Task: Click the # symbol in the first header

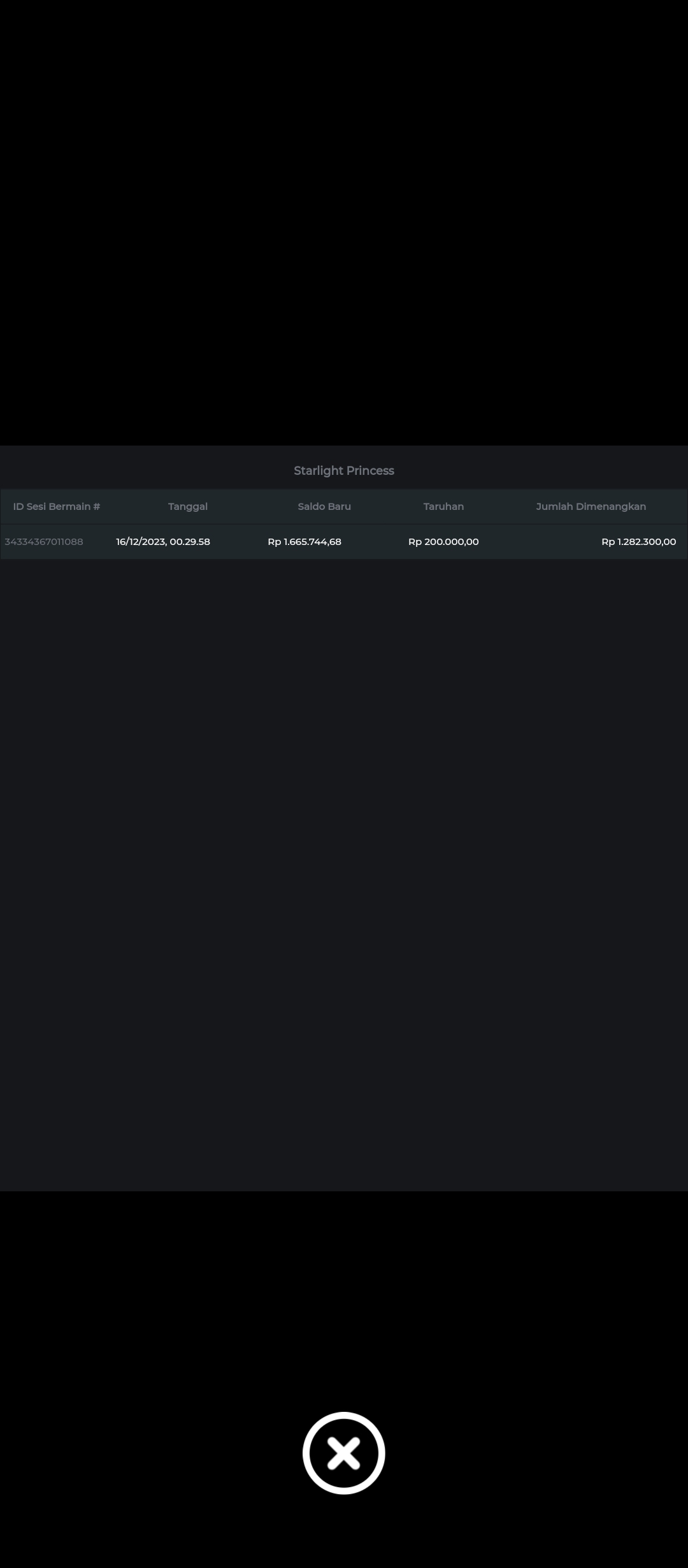Action: pos(96,506)
